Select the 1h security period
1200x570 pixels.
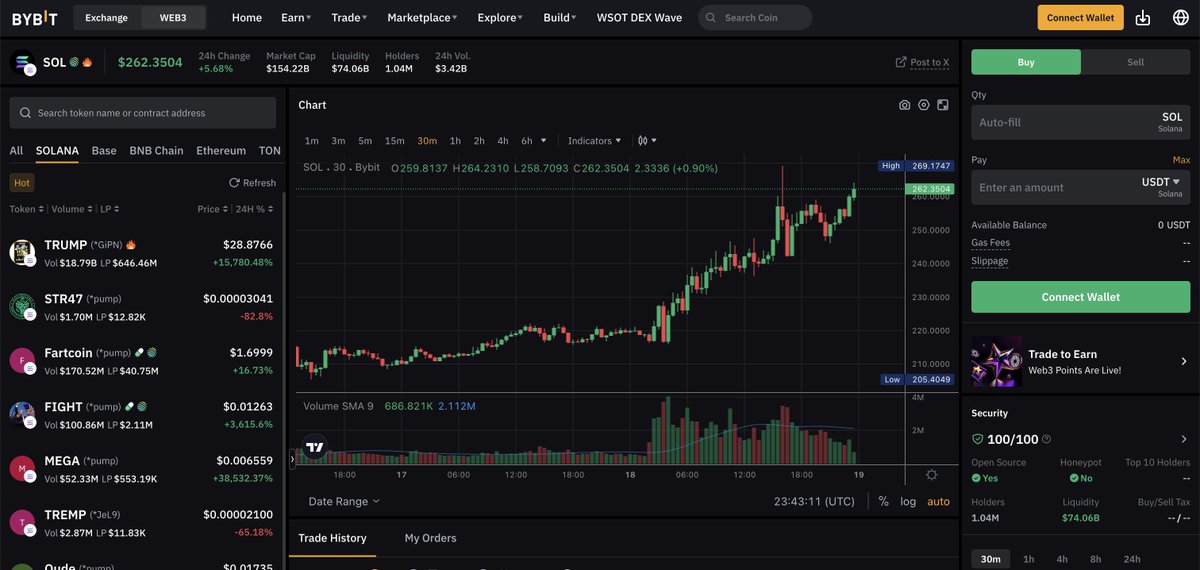(x=1029, y=559)
